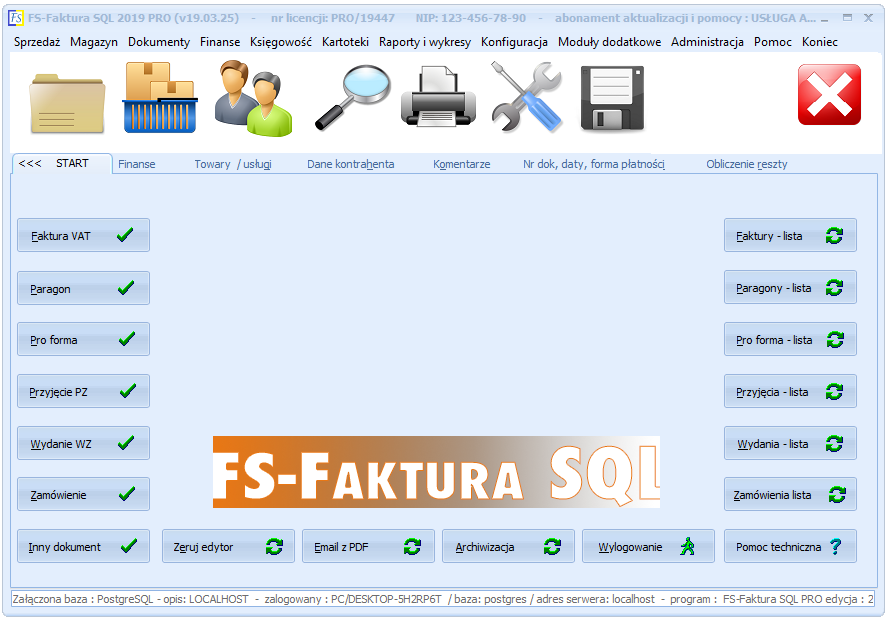This screenshot has height=621, width=891.
Task: Open the Raporty i wykresy menu
Action: [425, 42]
